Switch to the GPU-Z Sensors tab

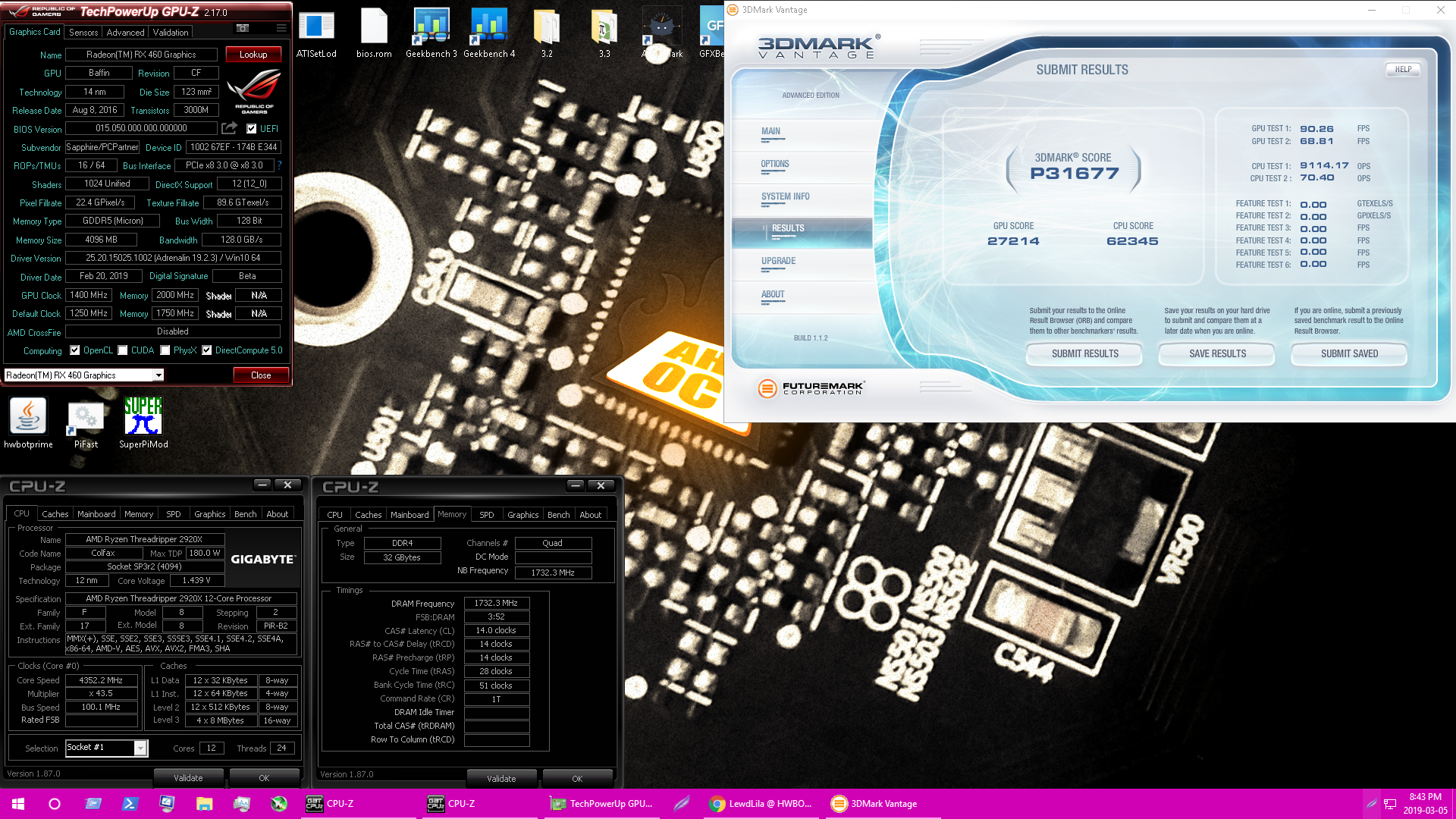83,33
